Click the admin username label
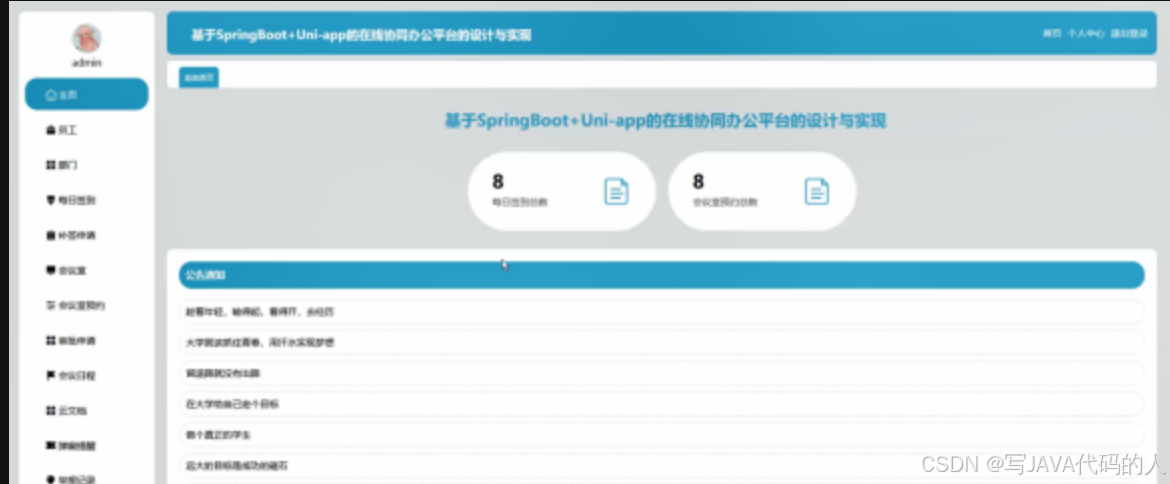Viewport: 1170px width, 484px height. click(x=87, y=63)
